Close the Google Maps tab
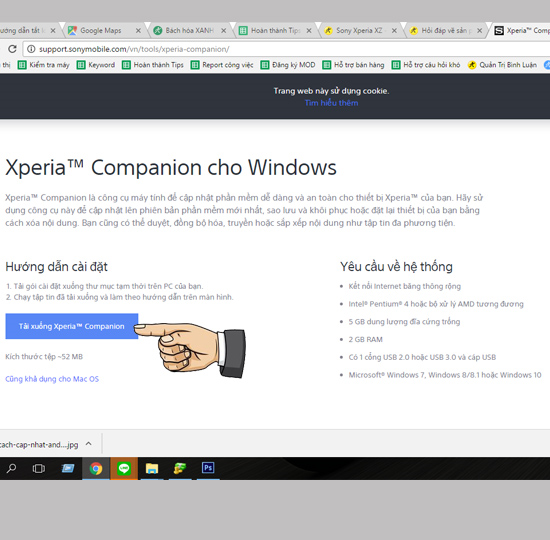This screenshot has width=550, height=540. [x=138, y=31]
